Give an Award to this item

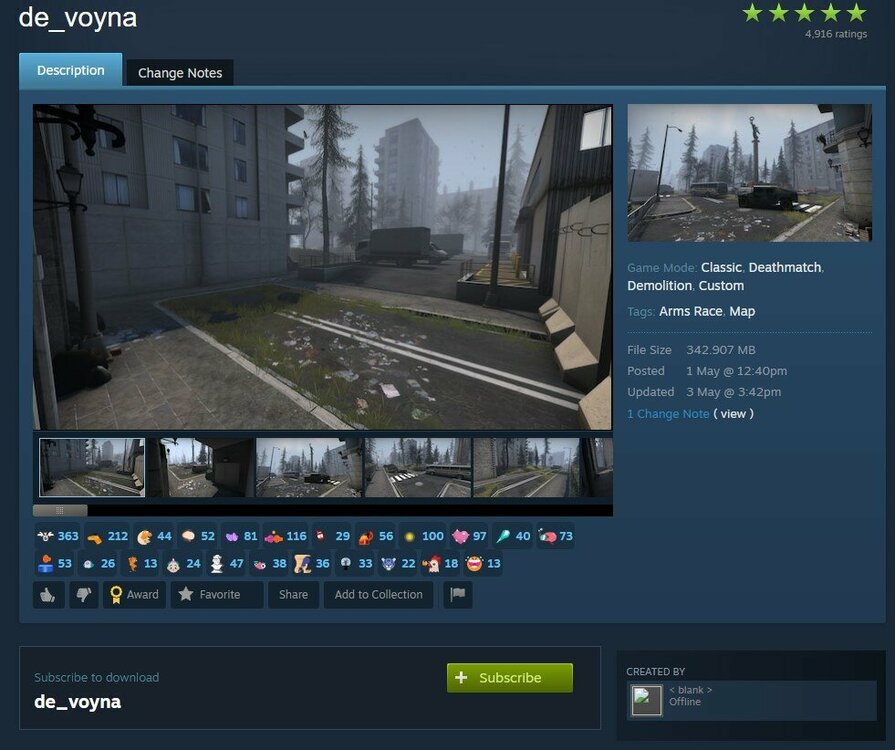[x=133, y=595]
